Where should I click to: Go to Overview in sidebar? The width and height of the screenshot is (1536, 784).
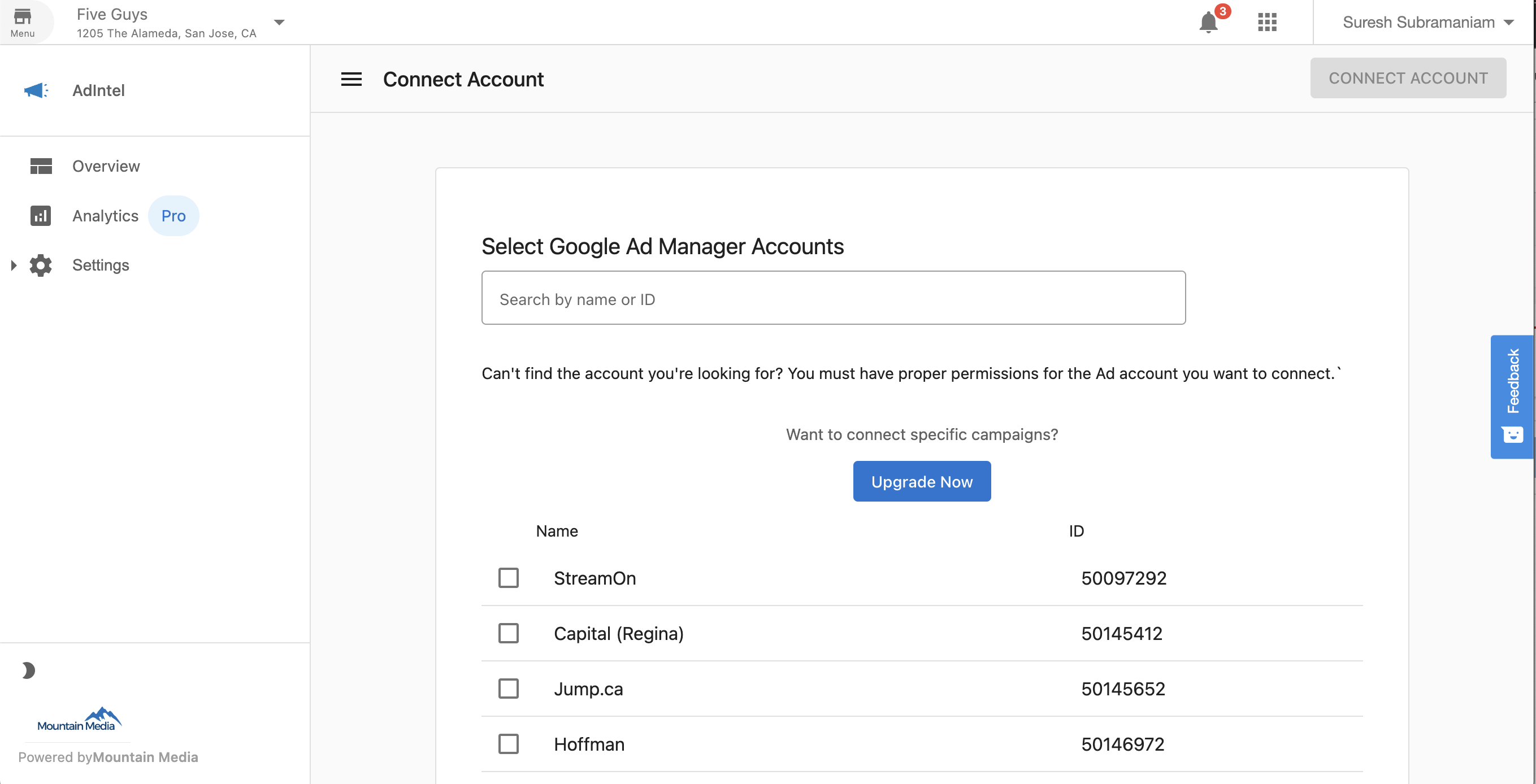pos(106,165)
